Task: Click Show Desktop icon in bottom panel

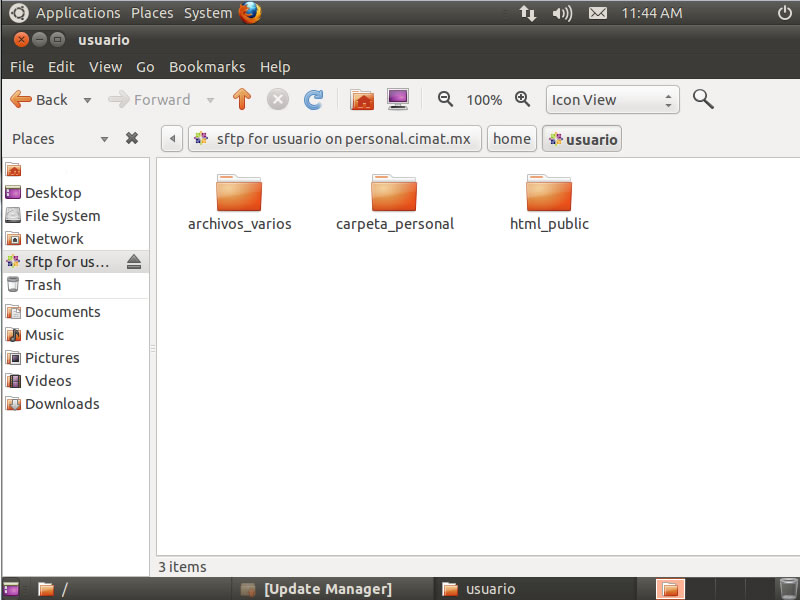Action: pos(11,589)
